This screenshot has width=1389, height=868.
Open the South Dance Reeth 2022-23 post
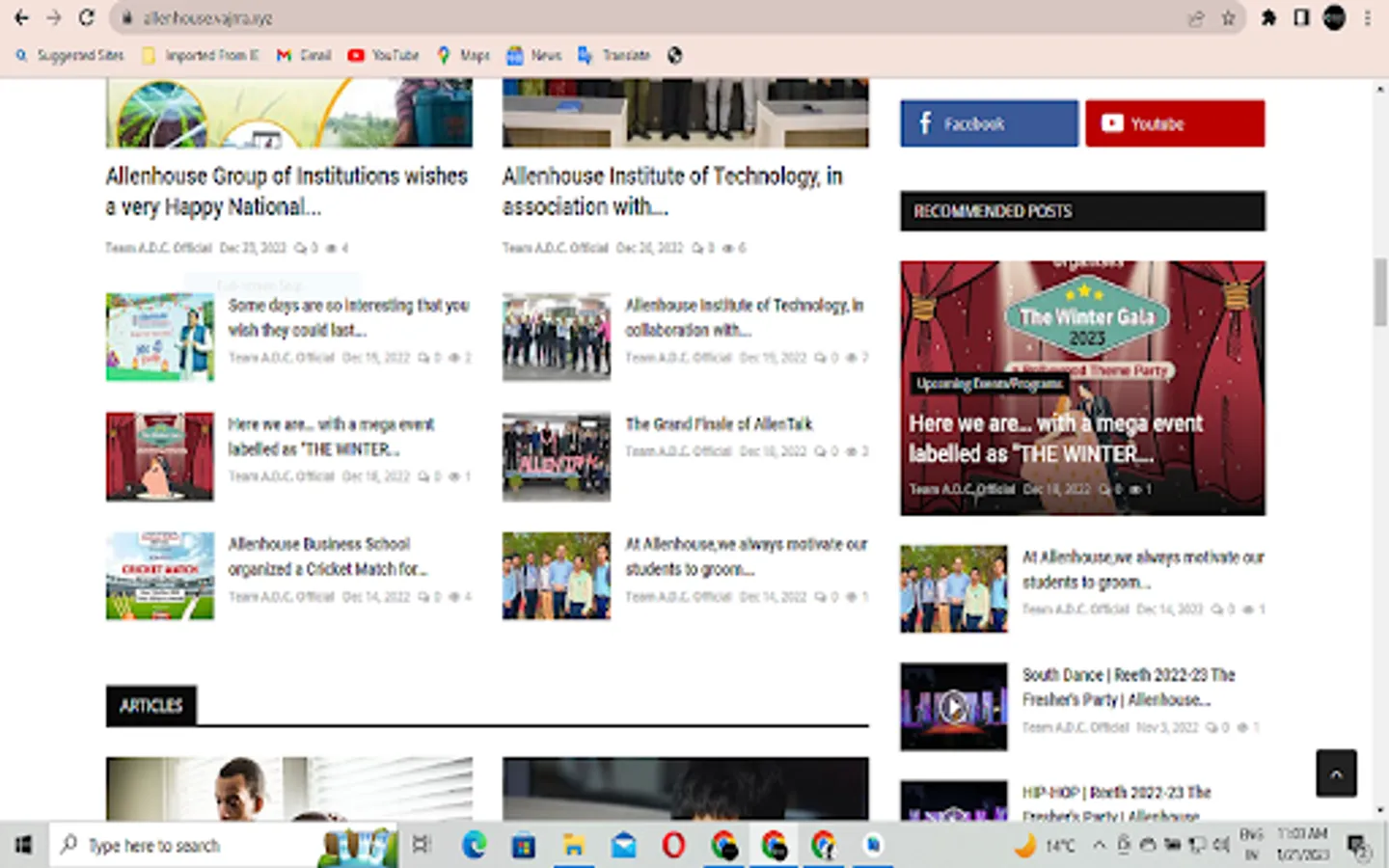pos(1129,687)
